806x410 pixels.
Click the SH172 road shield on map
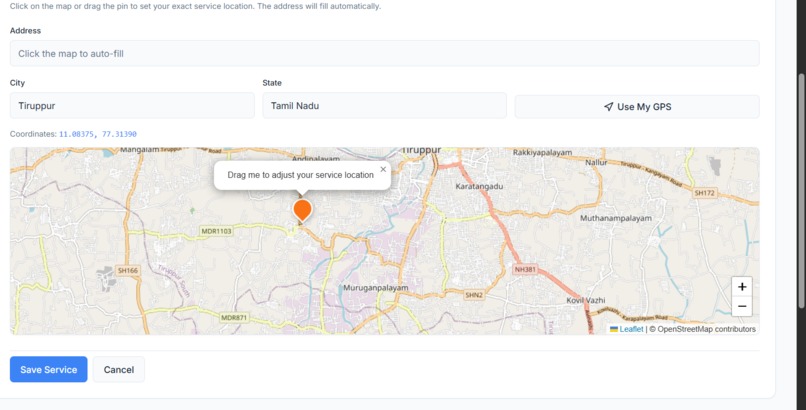pyautogui.click(x=704, y=193)
